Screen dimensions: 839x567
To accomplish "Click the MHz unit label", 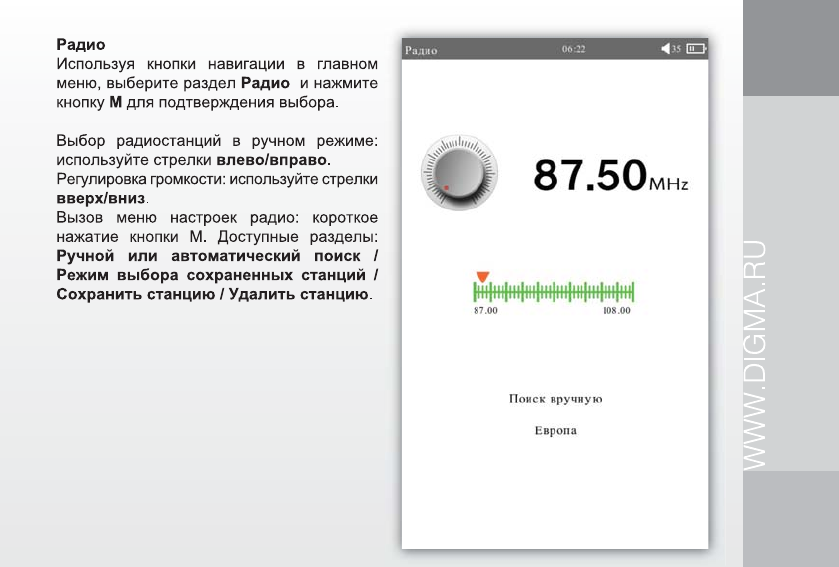I will point(668,185).
